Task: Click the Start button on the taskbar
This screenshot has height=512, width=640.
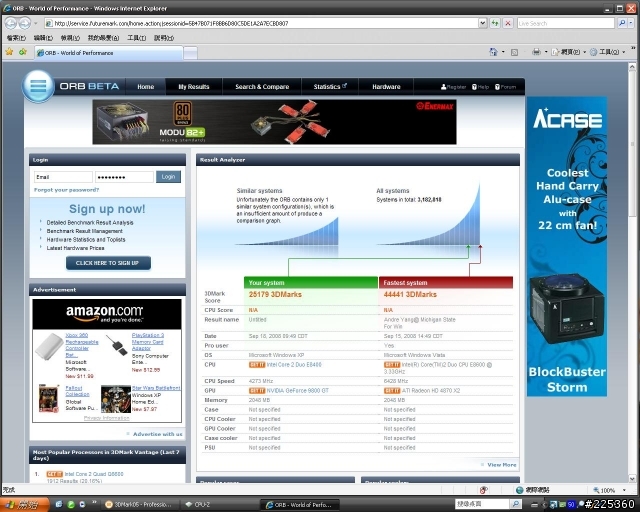Action: 24,505
